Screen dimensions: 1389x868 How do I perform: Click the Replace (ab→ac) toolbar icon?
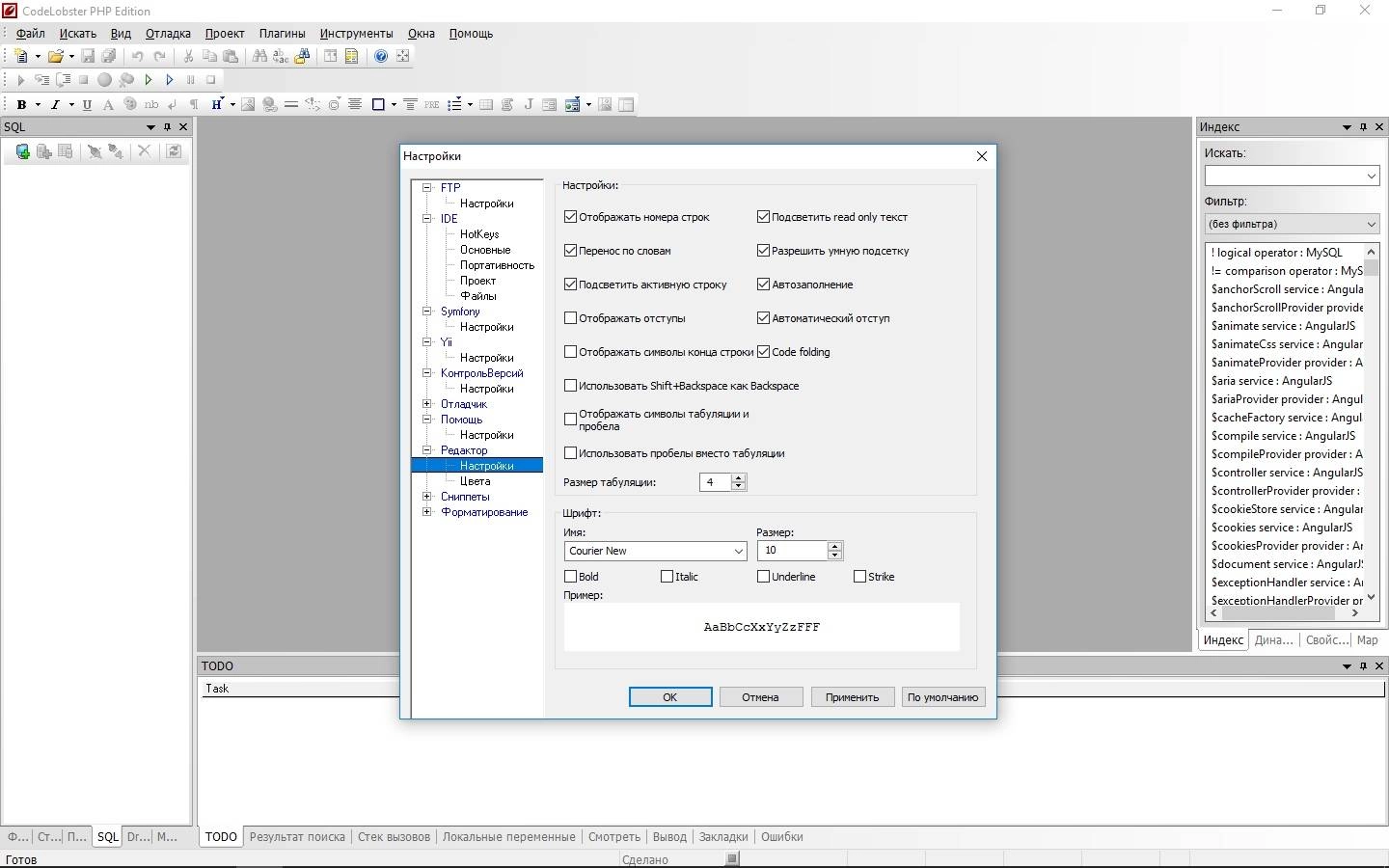tap(281, 56)
